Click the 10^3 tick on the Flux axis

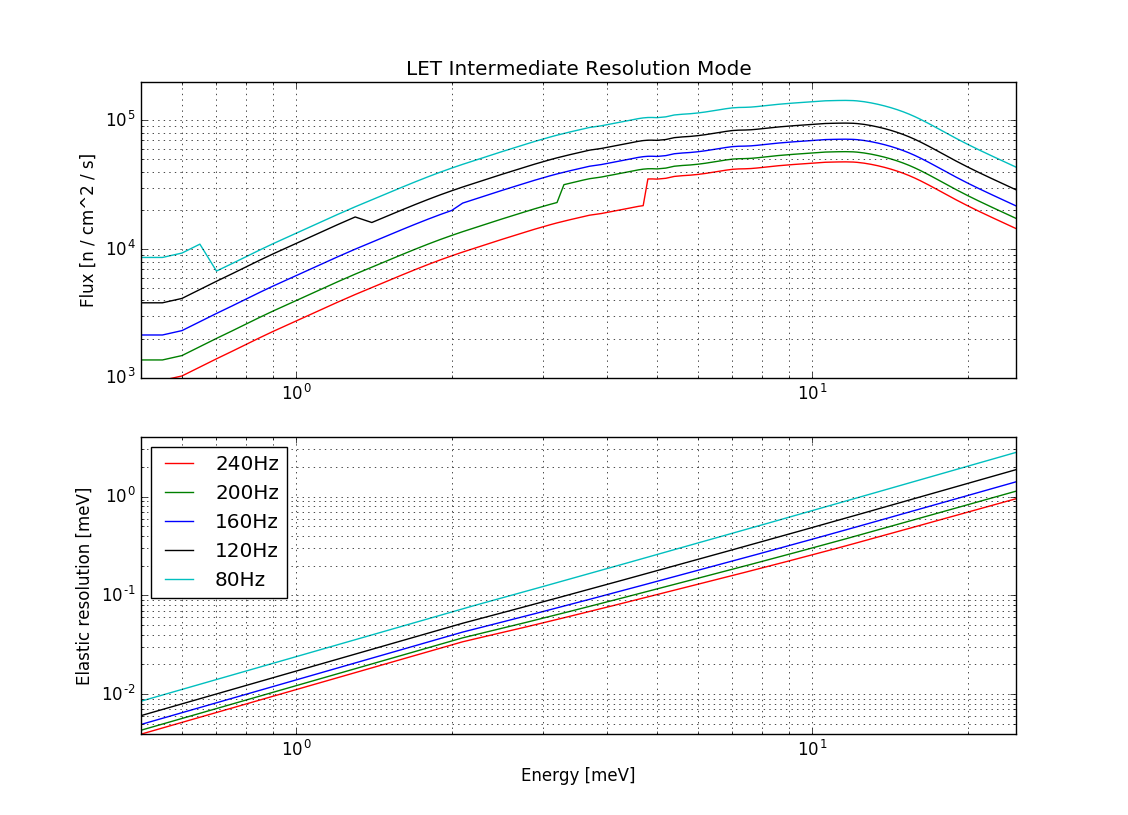click(120, 377)
